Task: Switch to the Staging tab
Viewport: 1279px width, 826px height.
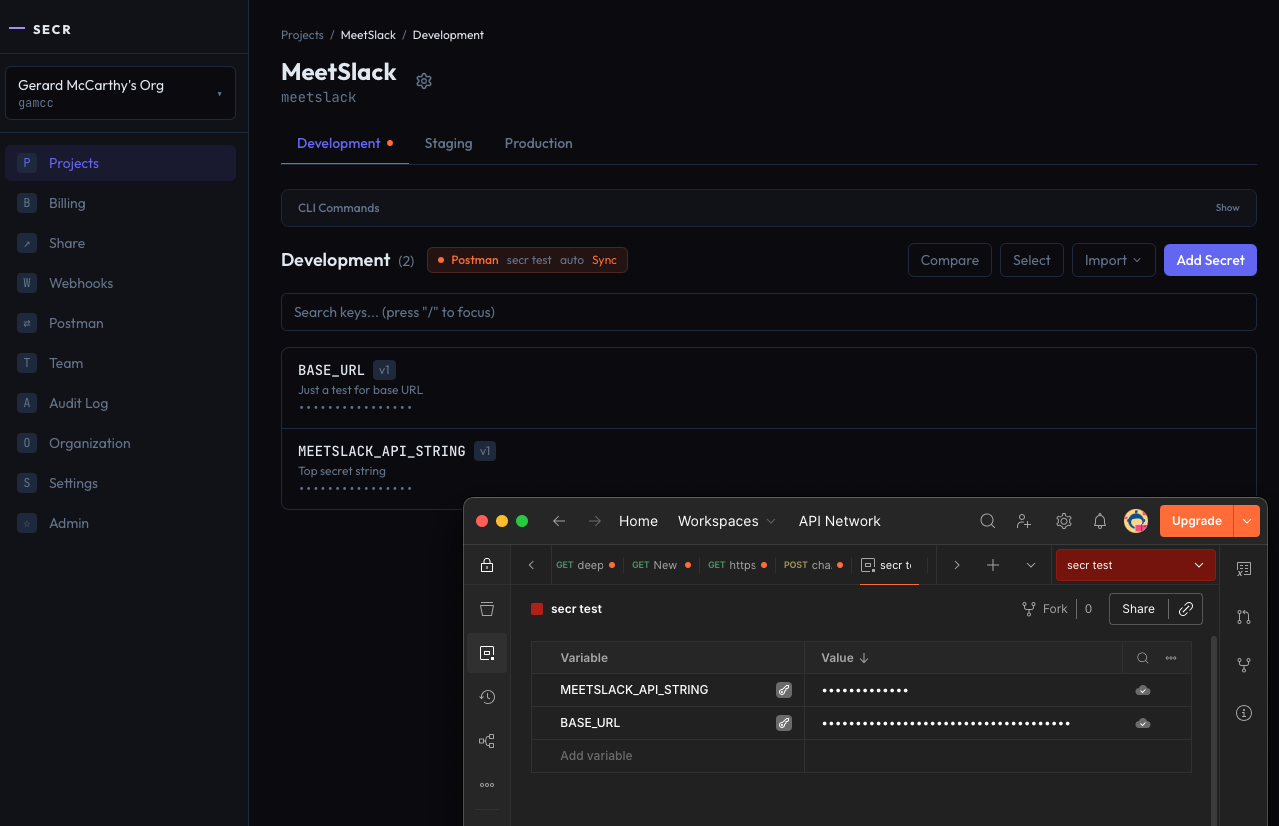Action: point(448,143)
